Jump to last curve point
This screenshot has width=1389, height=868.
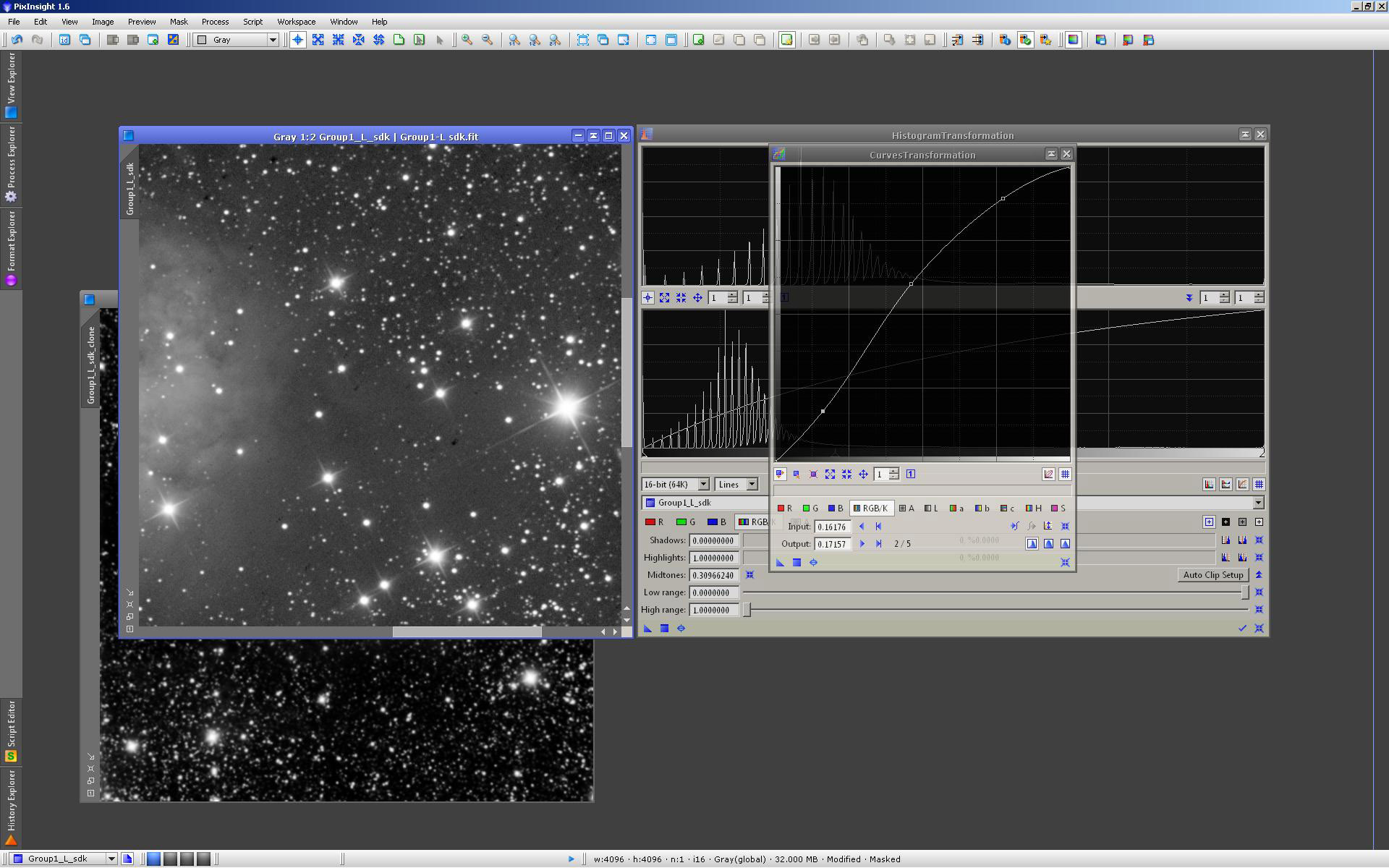tap(878, 544)
